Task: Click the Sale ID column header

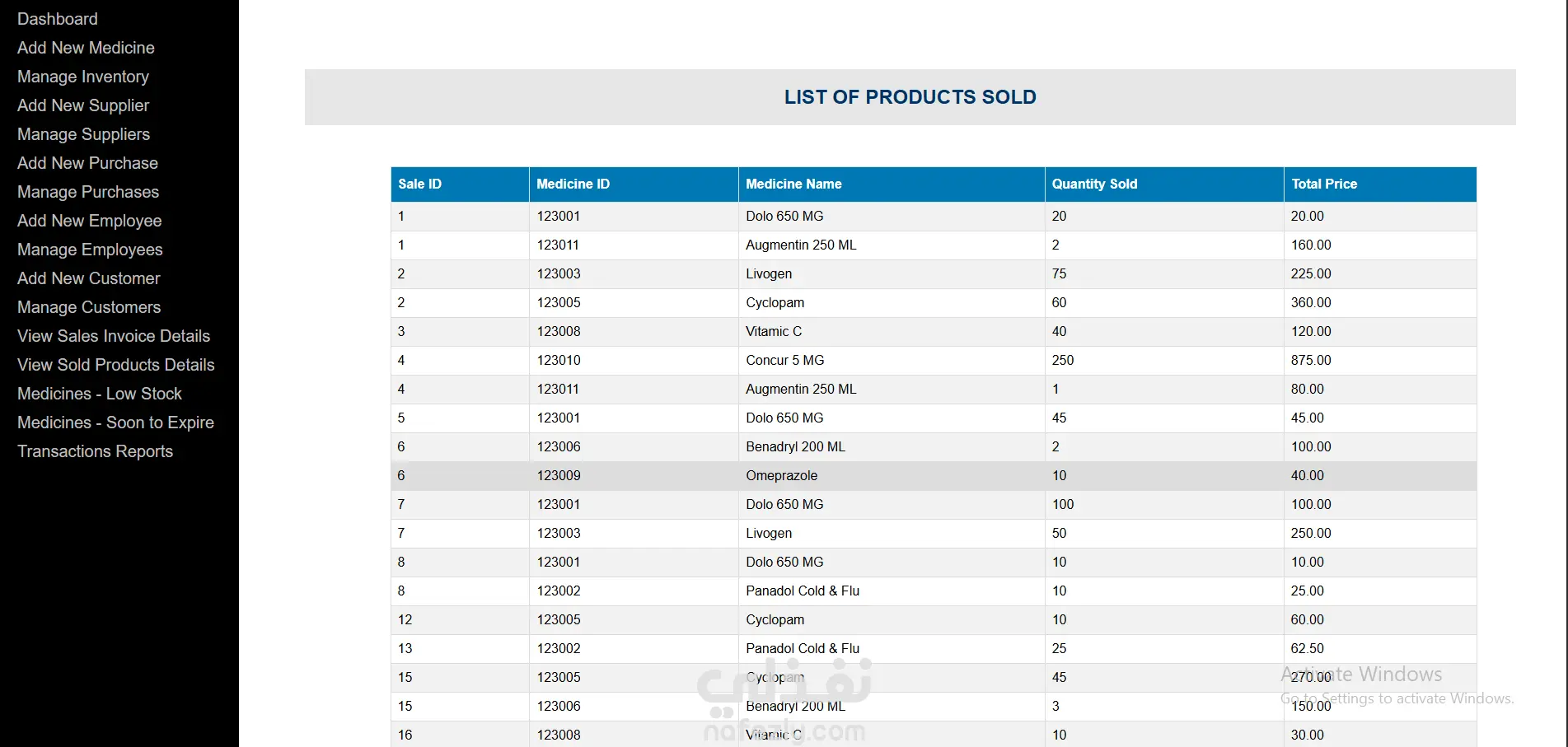Action: 460,184
